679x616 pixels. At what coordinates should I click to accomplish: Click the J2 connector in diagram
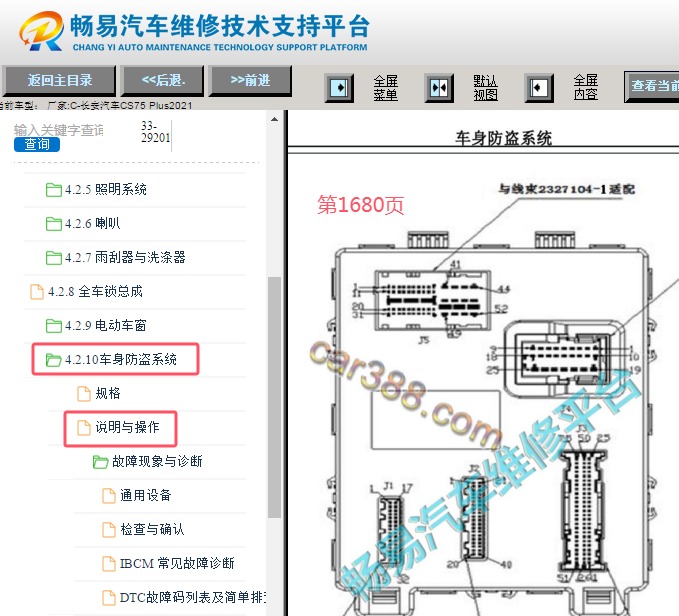click(x=474, y=517)
